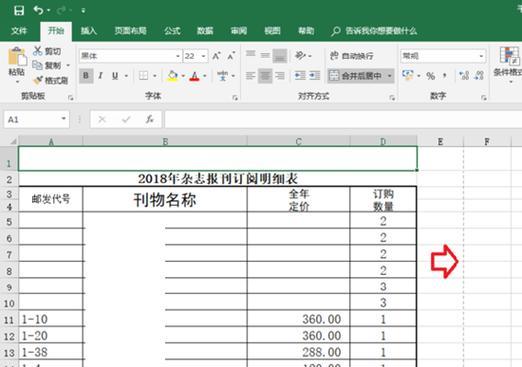
Task: Select the 刊物名称 header cell
Action: [165, 200]
